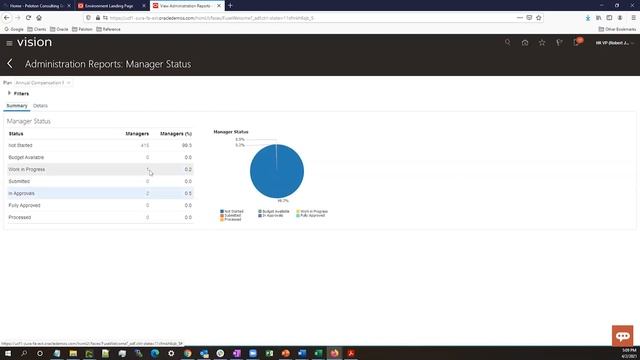This screenshot has width=640, height=360.
Task: Select the View Administration Reports browser tab
Action: pos(186,6)
